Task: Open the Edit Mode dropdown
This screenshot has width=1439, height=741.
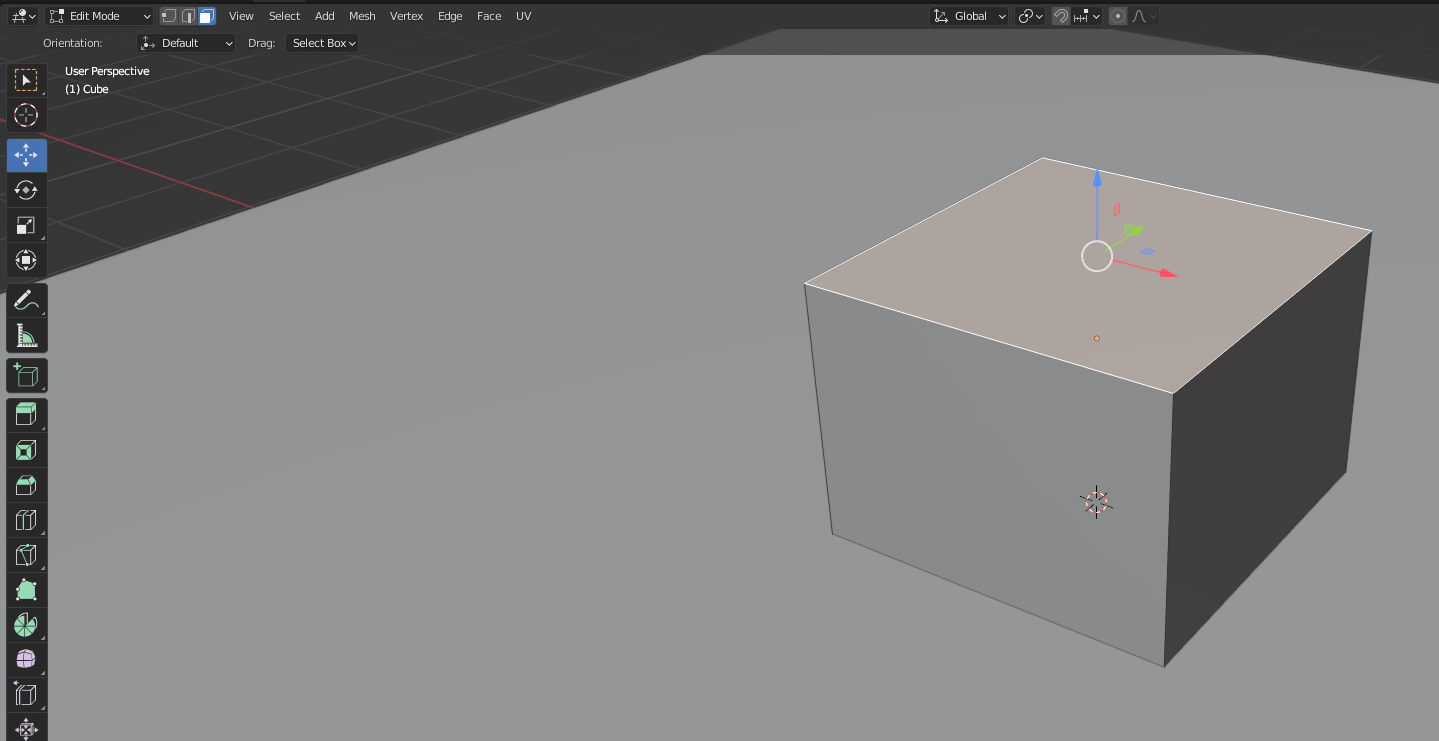Action: tap(100, 16)
